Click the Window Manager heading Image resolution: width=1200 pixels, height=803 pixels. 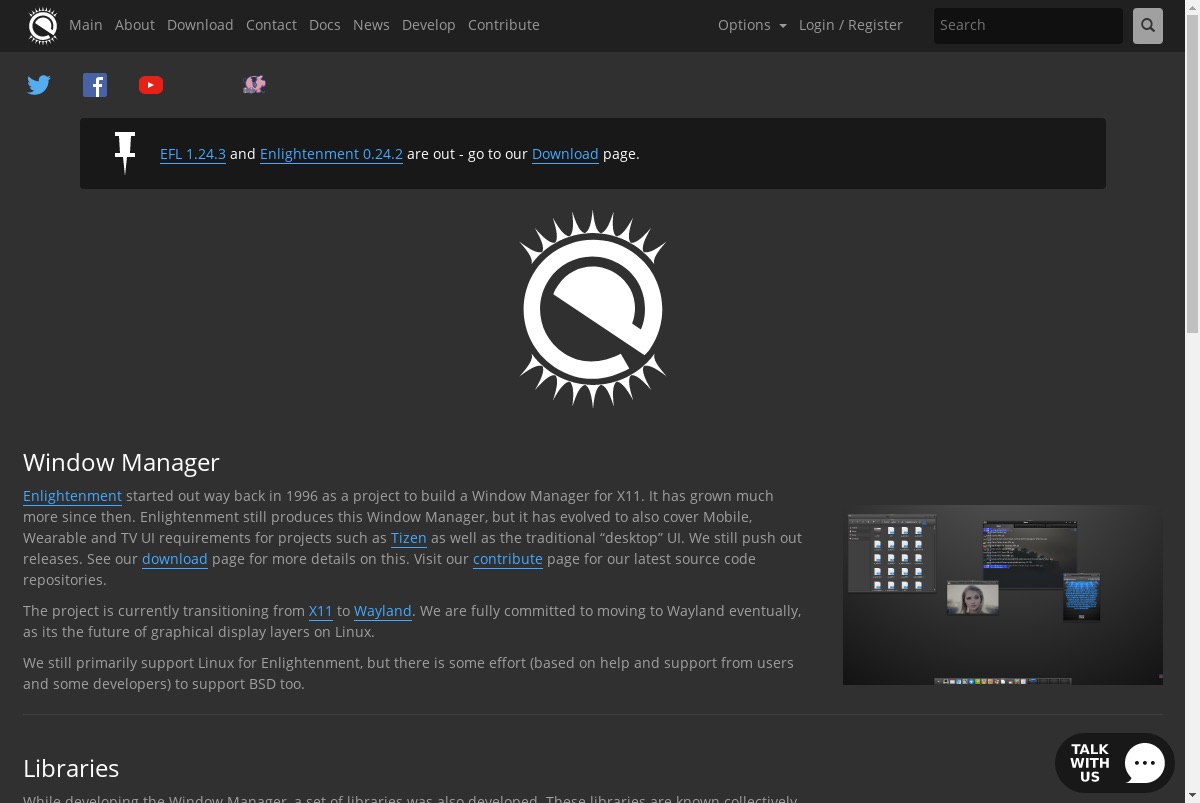pyautogui.click(x=121, y=462)
